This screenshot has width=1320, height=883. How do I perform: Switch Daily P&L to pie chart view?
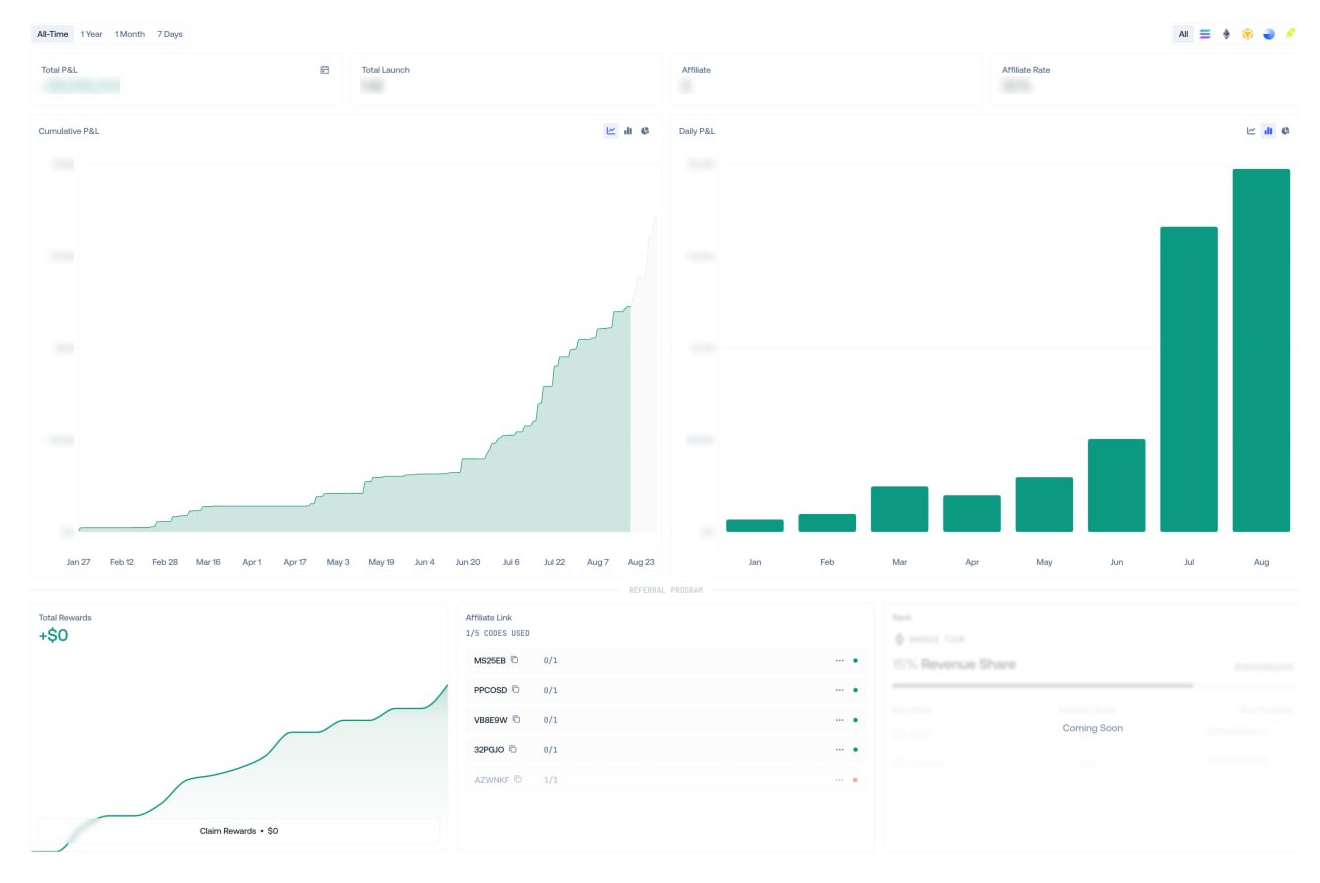(1285, 131)
